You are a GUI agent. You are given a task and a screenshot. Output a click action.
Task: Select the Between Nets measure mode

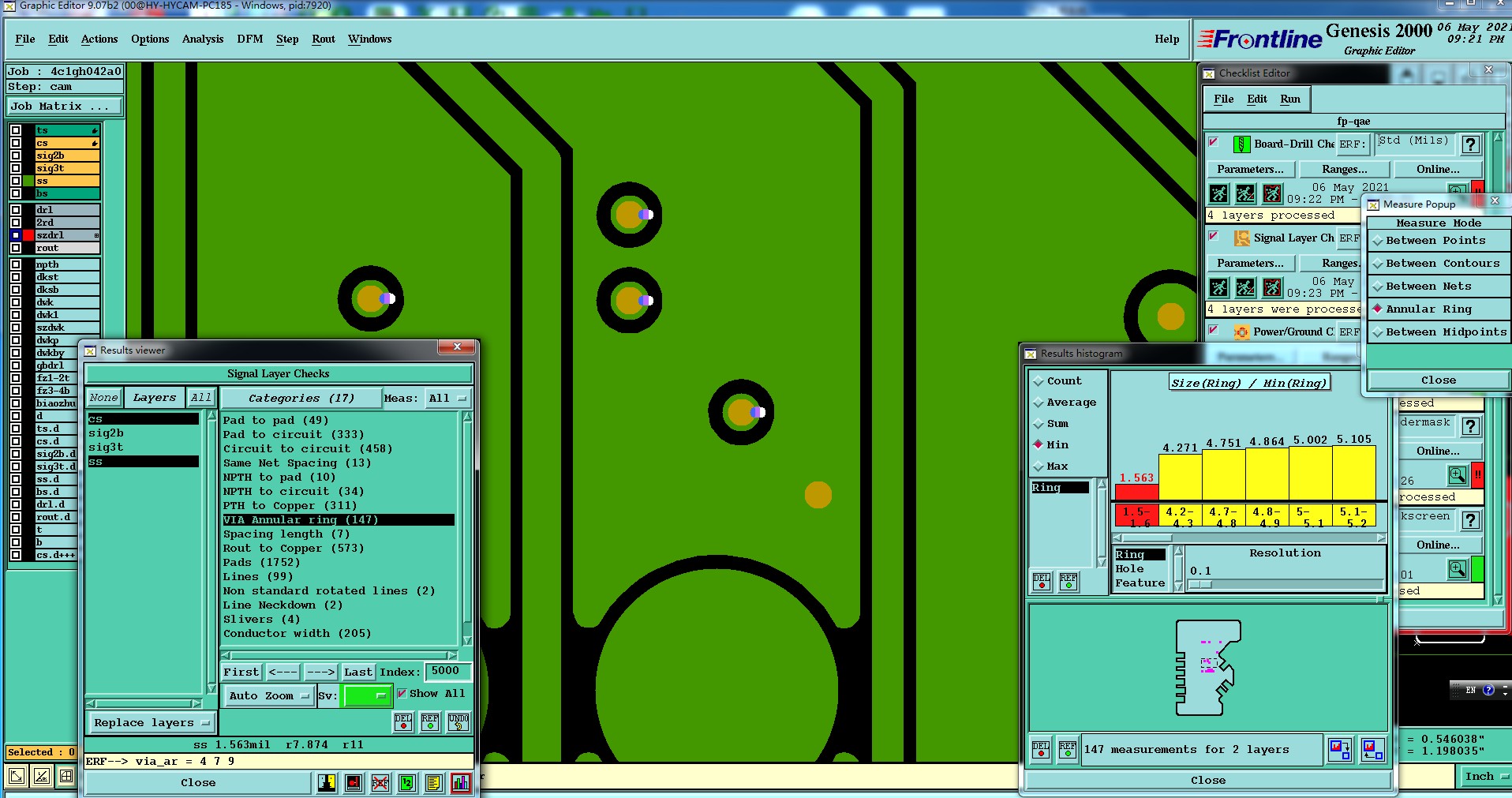tap(1437, 287)
